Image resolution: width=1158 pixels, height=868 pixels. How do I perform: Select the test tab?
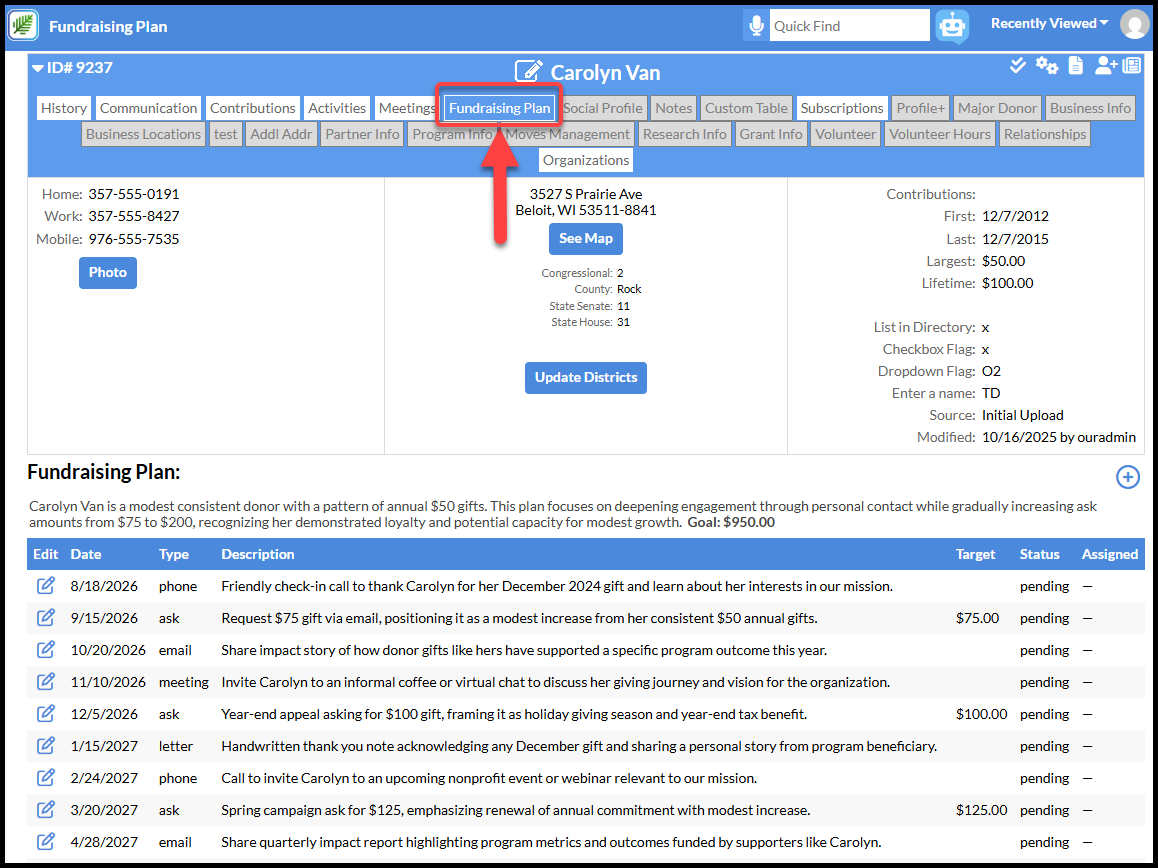pyautogui.click(x=225, y=134)
